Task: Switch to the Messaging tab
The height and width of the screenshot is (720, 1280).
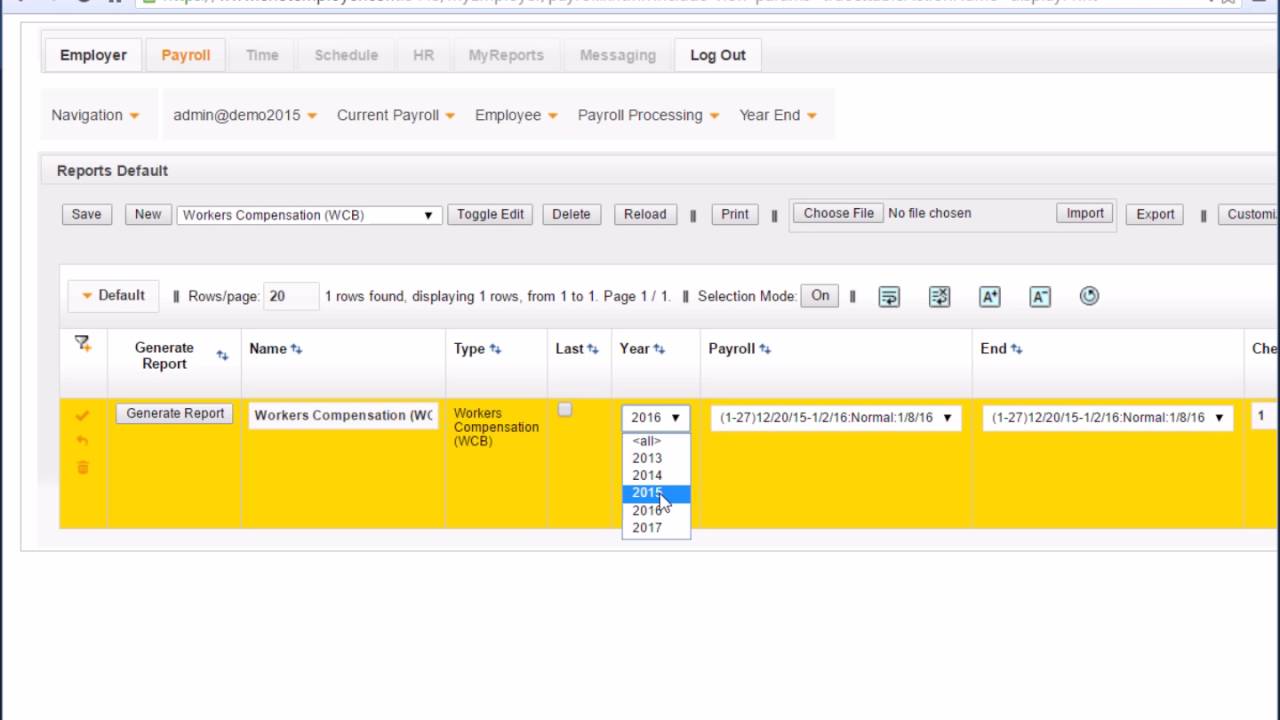Action: click(618, 55)
